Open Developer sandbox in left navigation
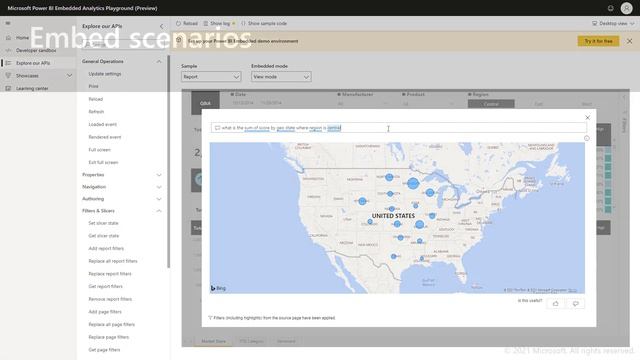The width and height of the screenshot is (640, 360). [x=36, y=50]
